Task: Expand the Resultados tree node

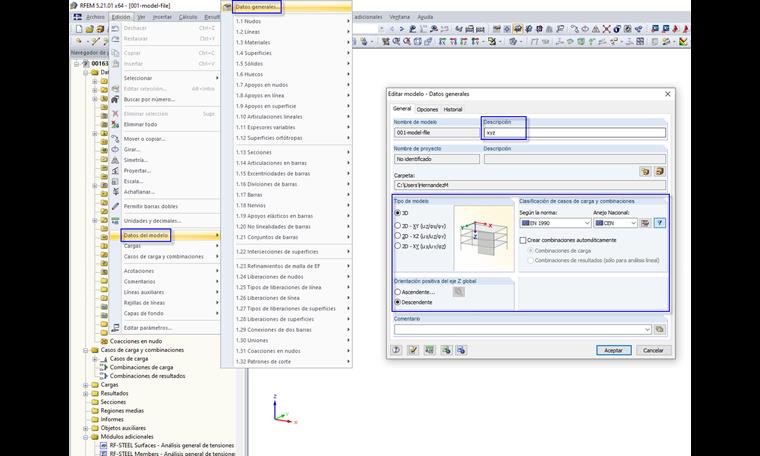Action: tap(85, 393)
